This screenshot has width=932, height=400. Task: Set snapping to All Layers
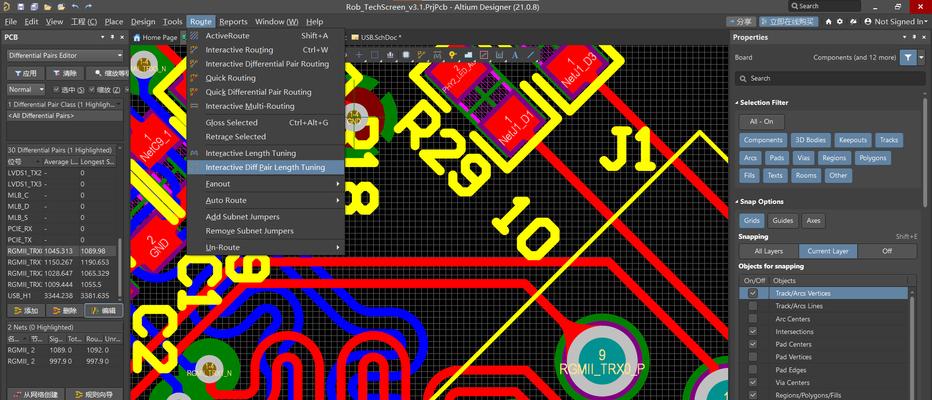click(x=768, y=251)
